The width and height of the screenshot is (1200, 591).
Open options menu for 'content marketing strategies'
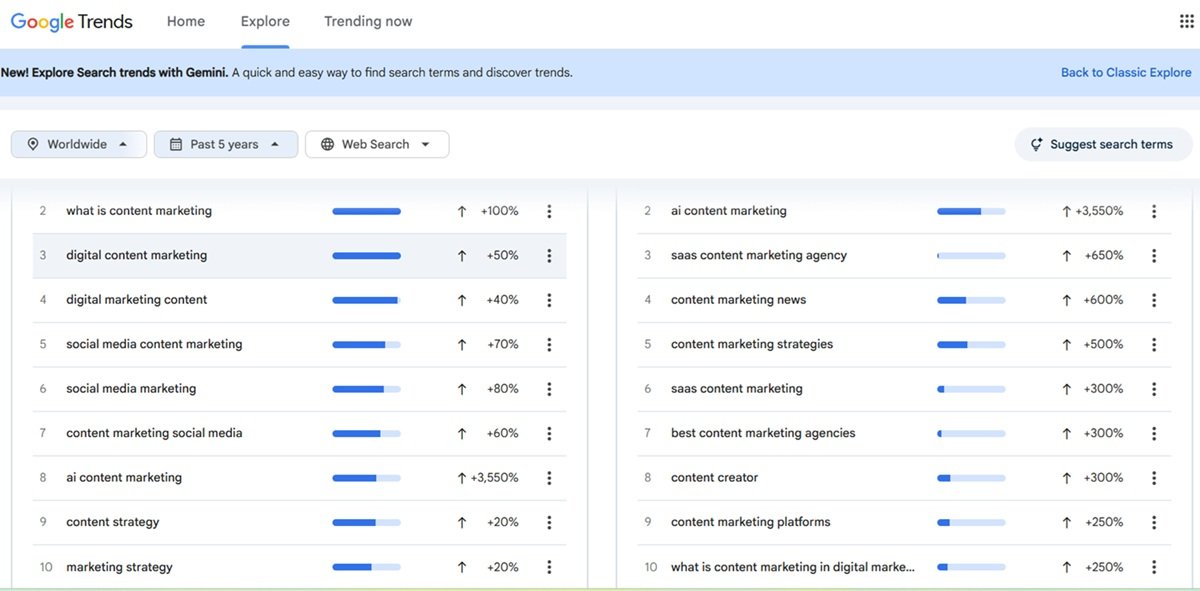tap(1154, 344)
